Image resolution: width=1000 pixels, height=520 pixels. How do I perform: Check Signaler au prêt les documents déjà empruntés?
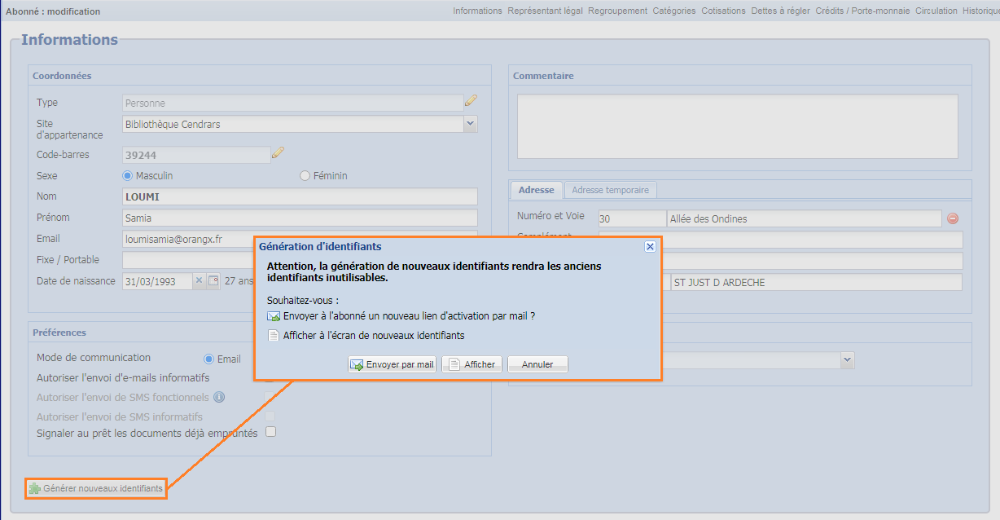click(270, 433)
